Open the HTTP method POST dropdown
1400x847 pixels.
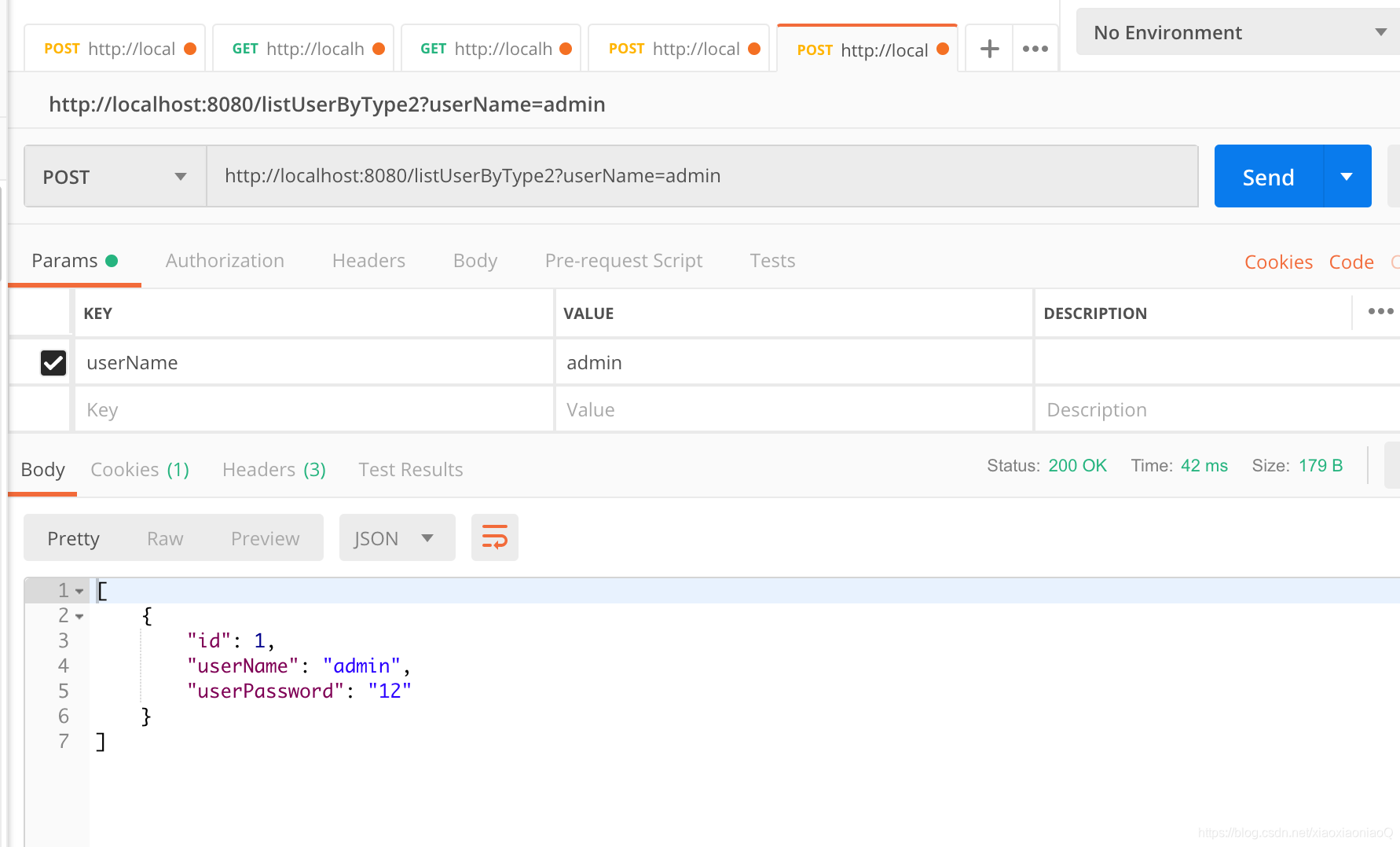(115, 177)
